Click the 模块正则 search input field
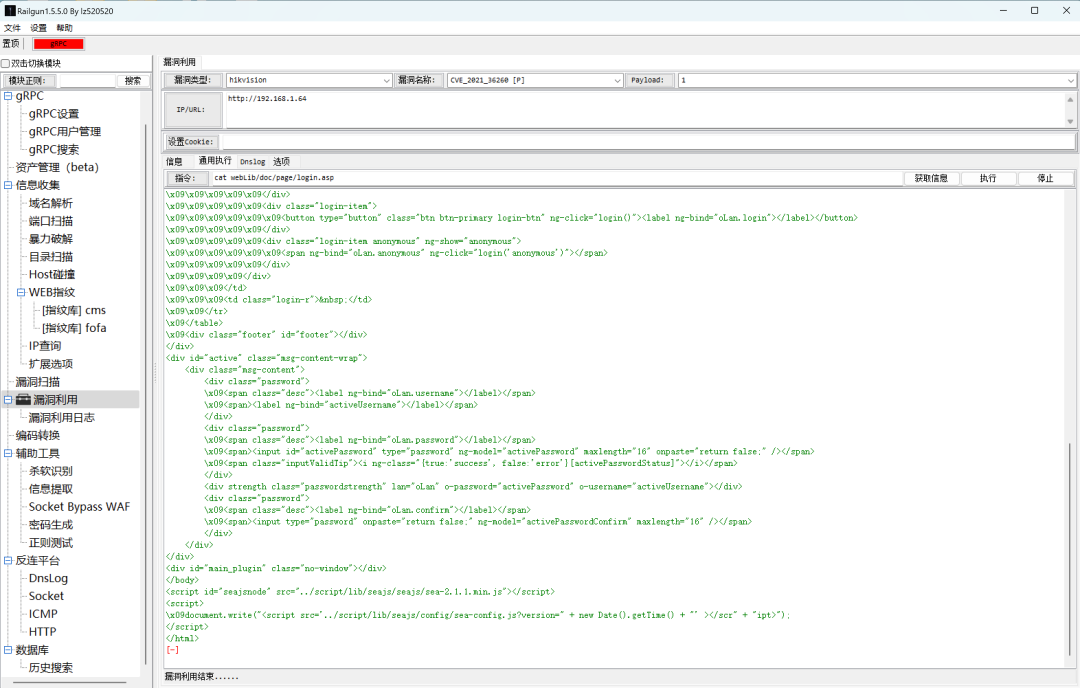The width and height of the screenshot is (1080, 688). click(87, 81)
